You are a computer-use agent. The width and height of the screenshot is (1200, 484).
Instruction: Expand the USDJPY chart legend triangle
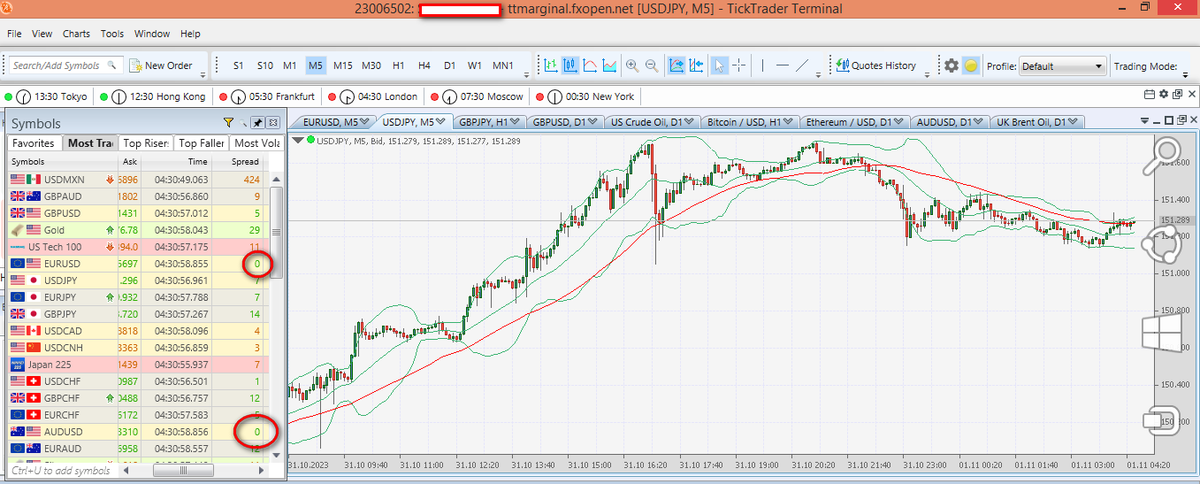point(297,138)
